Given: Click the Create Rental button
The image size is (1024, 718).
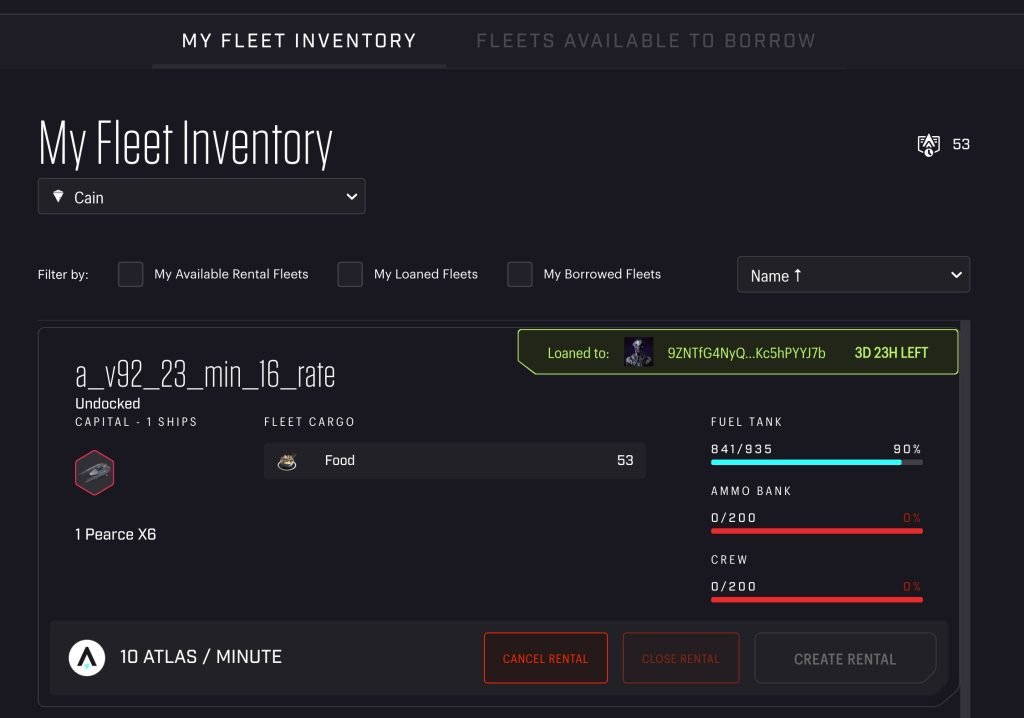Looking at the screenshot, I should [x=845, y=658].
